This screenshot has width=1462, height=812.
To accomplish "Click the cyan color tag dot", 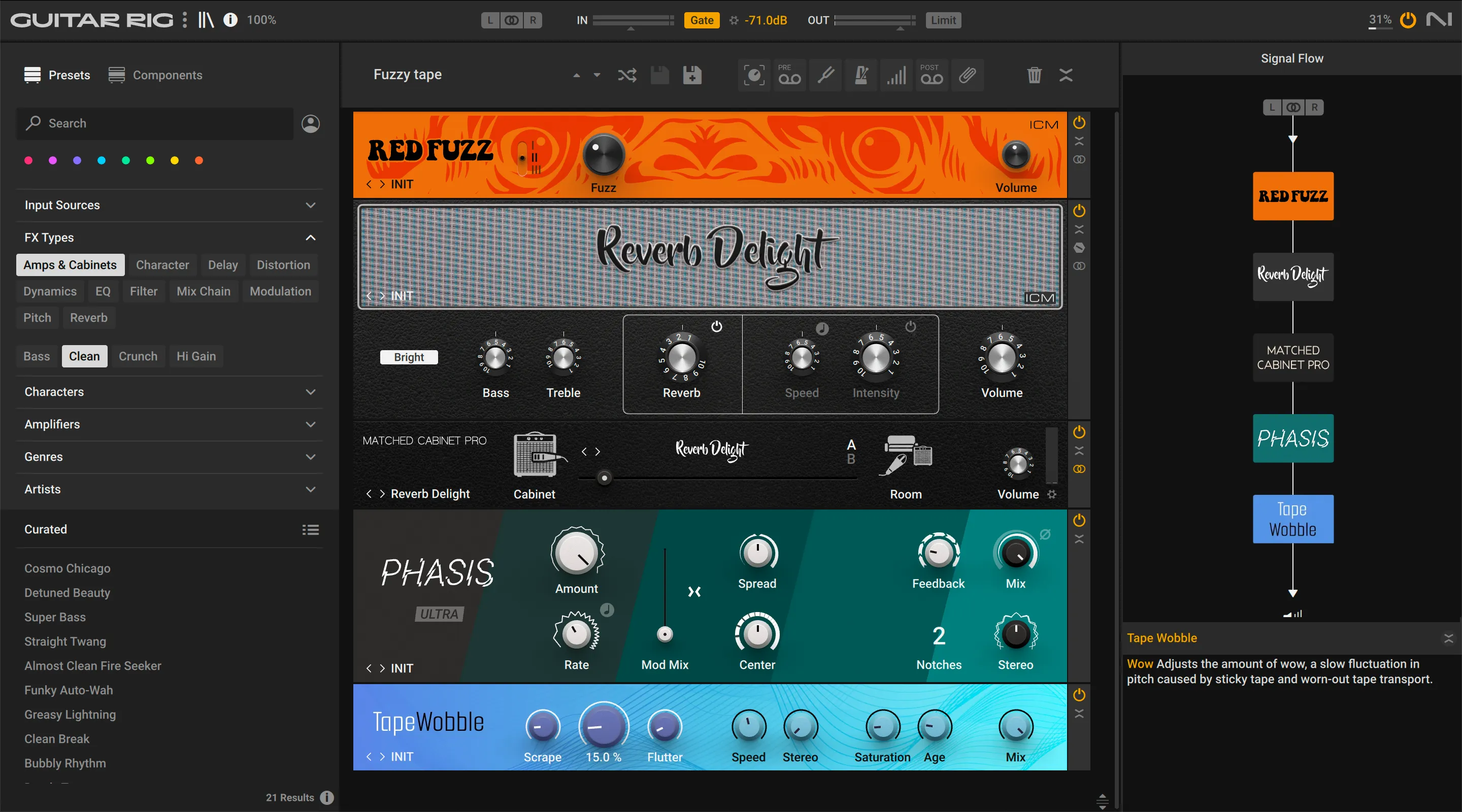I will (101, 160).
